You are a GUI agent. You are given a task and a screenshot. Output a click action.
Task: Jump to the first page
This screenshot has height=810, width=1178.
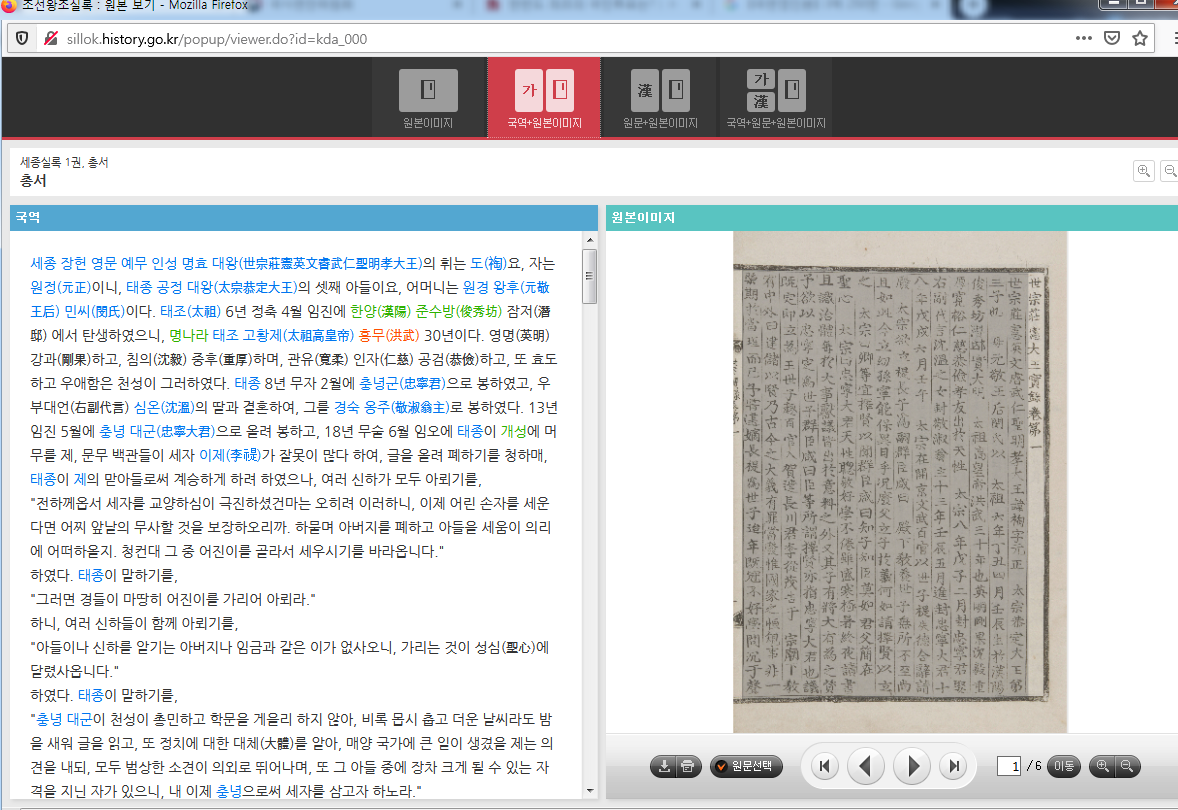pyautogui.click(x=824, y=767)
